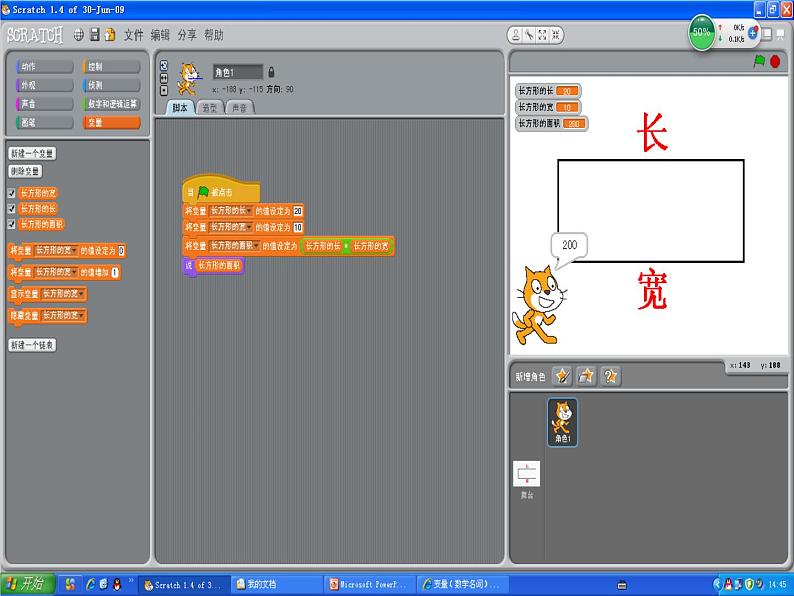Viewport: 794px width, 596px height.
Task: Click the green flag to start scripts
Action: point(759,62)
